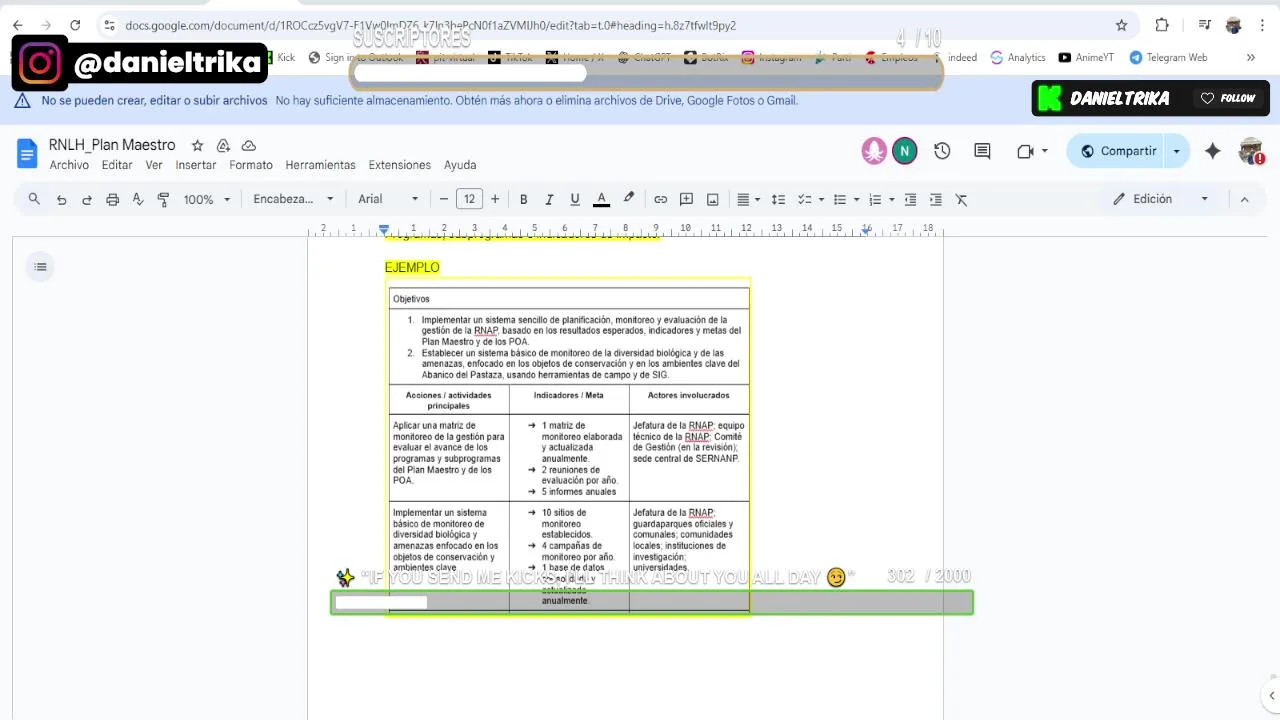Open the Insertar menu
This screenshot has width=1280, height=720.
[x=196, y=165]
